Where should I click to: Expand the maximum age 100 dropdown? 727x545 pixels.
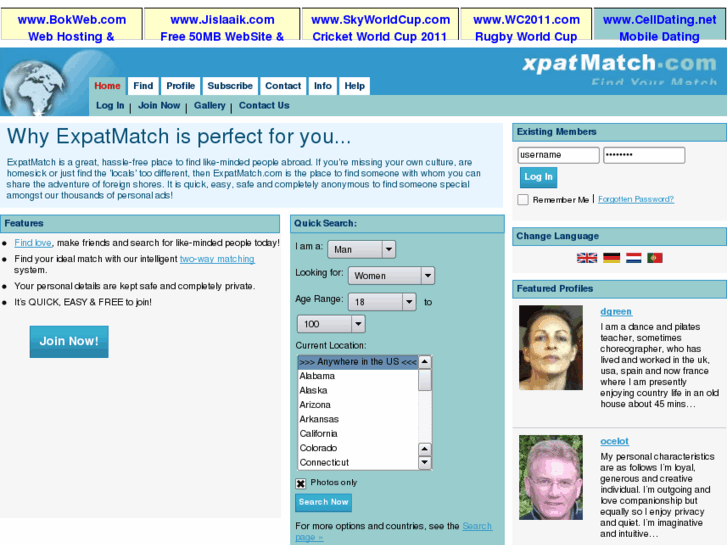331,324
